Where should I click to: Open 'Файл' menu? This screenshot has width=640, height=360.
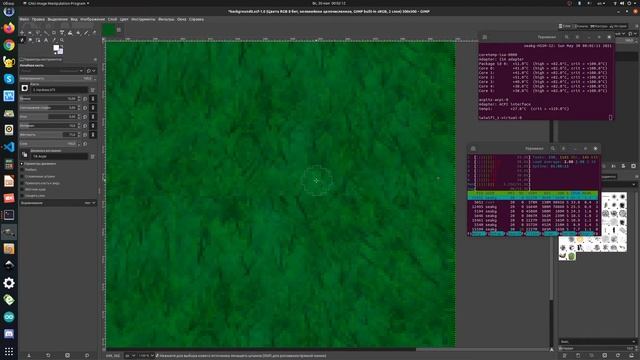[24, 19]
